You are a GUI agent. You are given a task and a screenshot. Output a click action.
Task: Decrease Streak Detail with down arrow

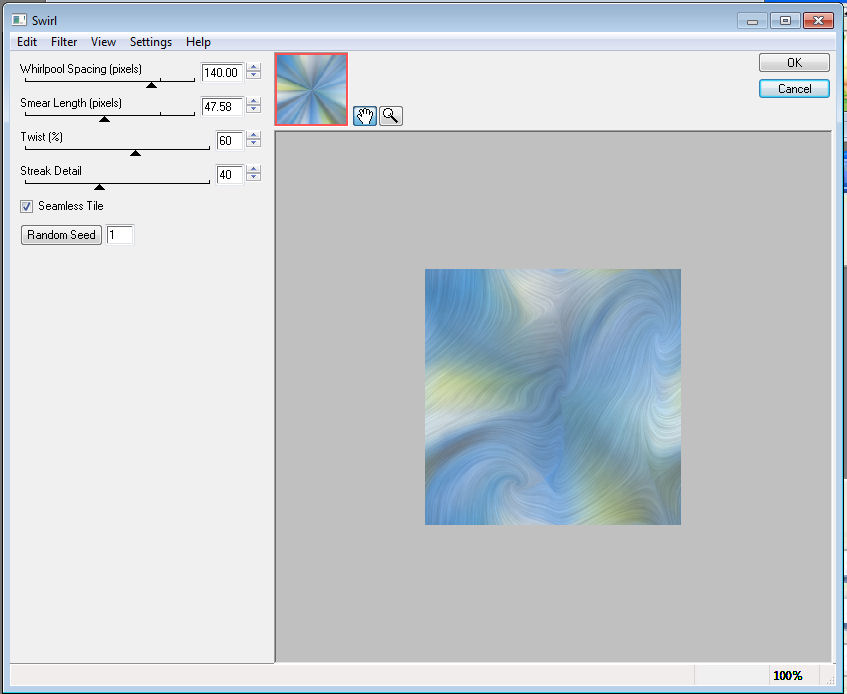[x=254, y=178]
